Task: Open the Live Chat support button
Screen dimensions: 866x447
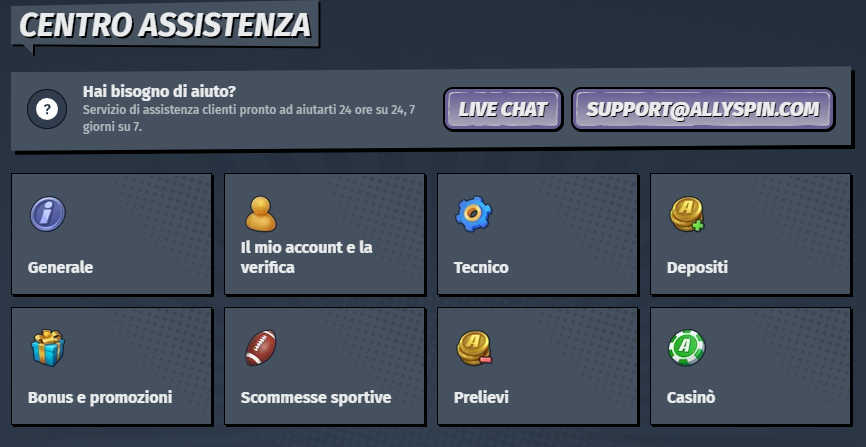Action: pyautogui.click(x=503, y=110)
